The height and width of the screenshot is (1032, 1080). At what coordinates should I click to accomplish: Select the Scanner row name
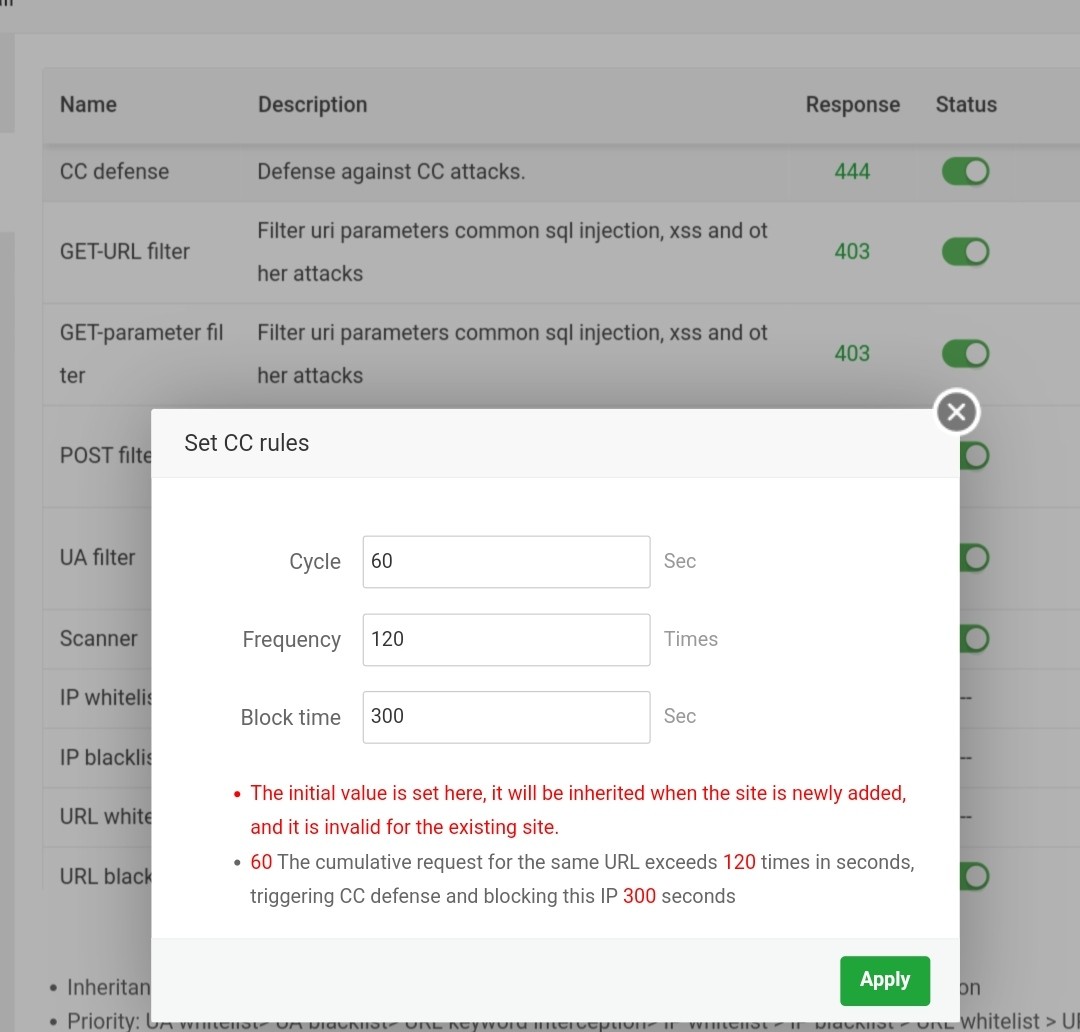(99, 639)
